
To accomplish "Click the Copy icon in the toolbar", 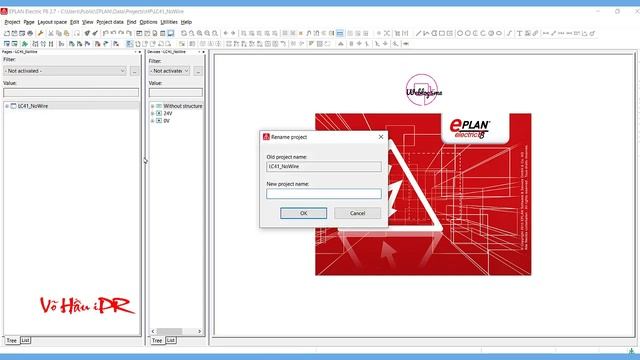I will 59,33.
